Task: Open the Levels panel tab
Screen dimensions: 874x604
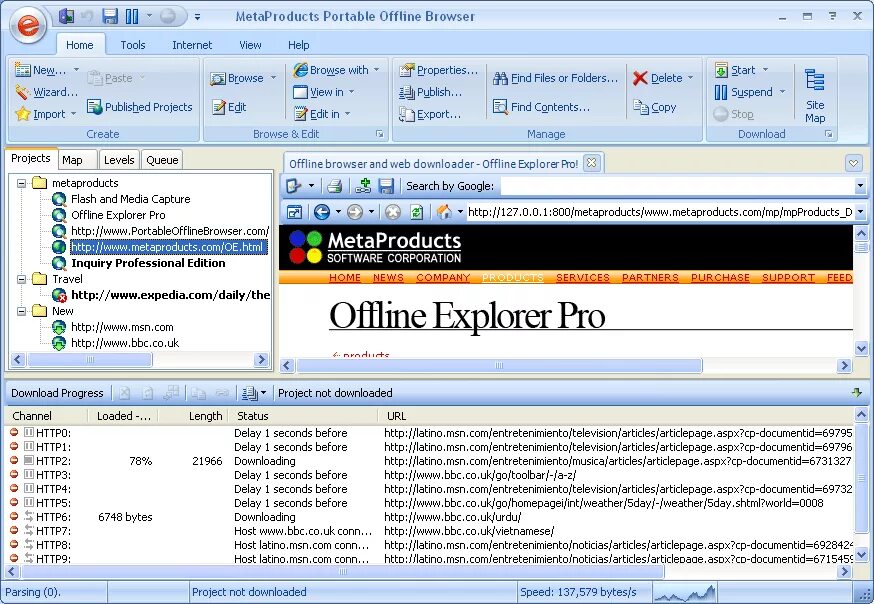Action: click(119, 160)
